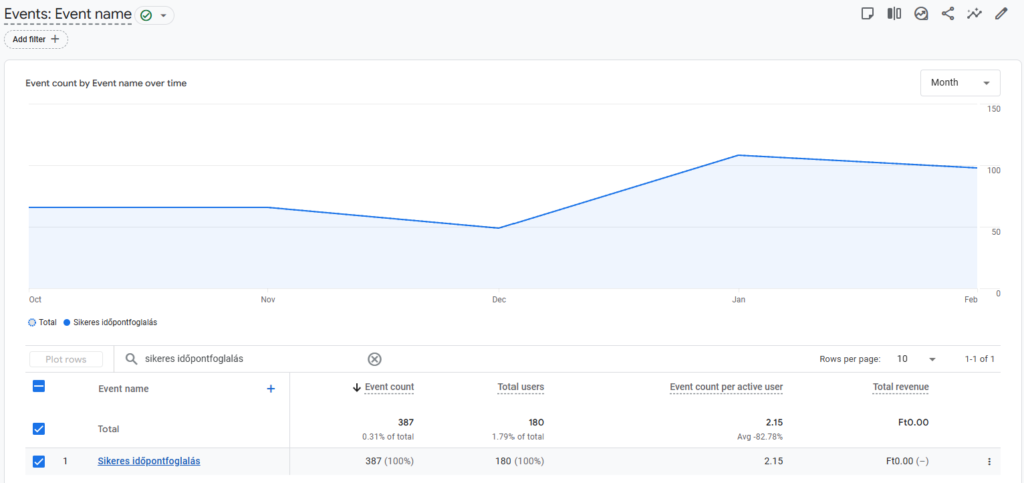Open the three-dot menu for row 1
1024x483 pixels.
tap(989, 461)
